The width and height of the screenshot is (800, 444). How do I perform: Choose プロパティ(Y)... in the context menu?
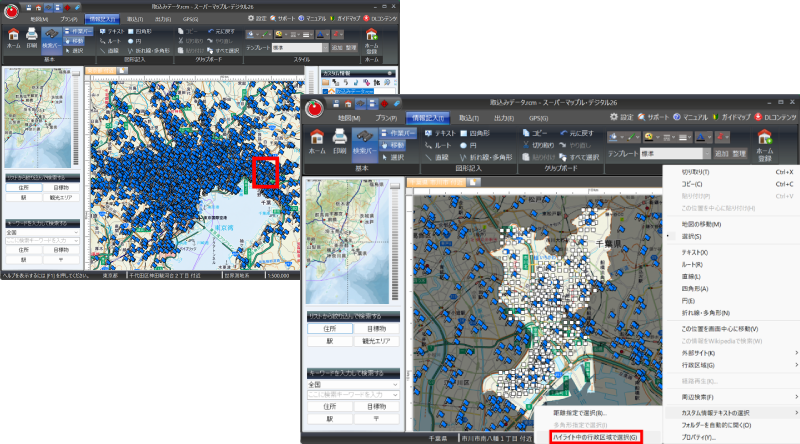click(x=698, y=437)
